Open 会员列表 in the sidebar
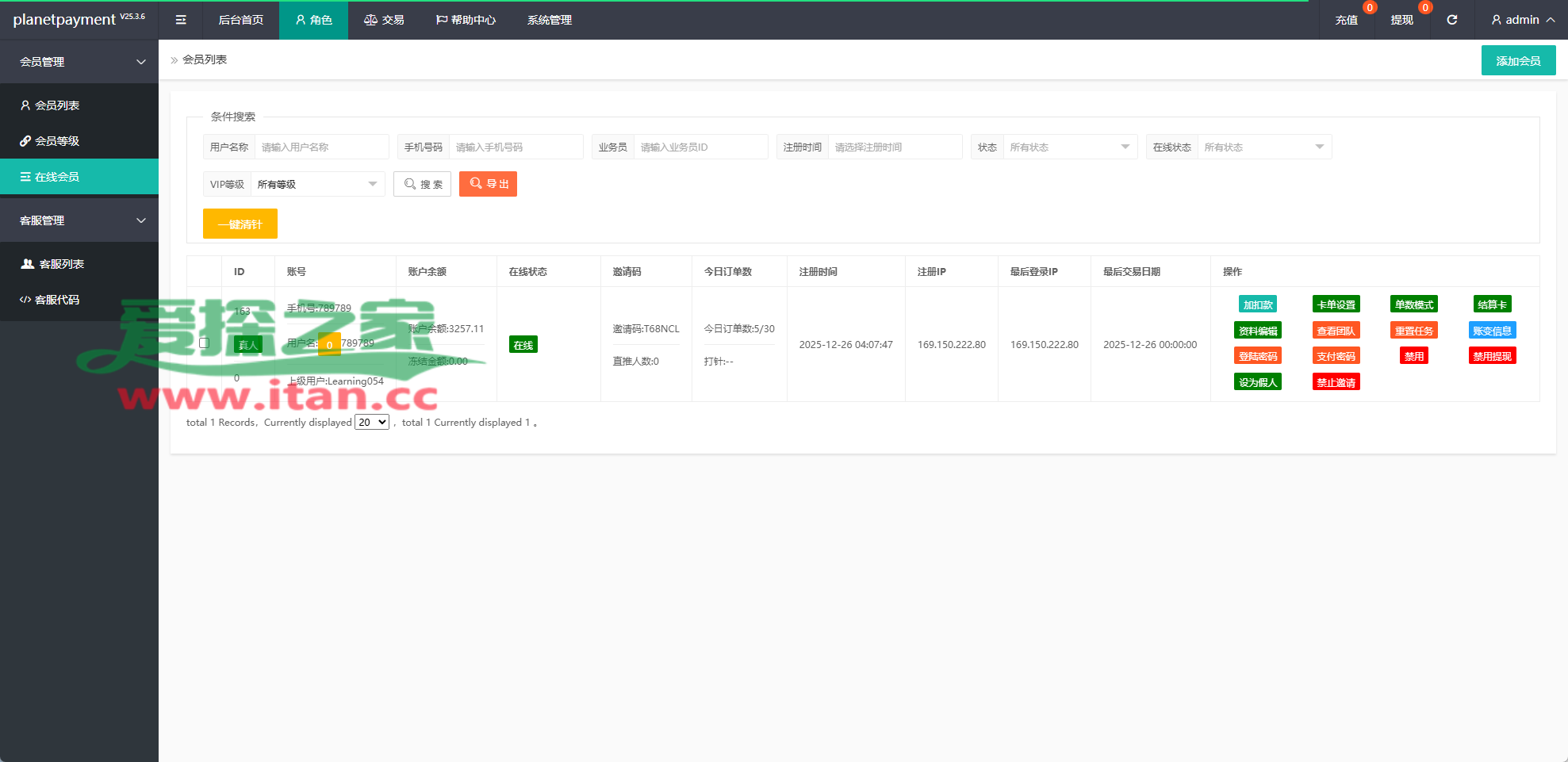1568x762 pixels. [x=57, y=105]
